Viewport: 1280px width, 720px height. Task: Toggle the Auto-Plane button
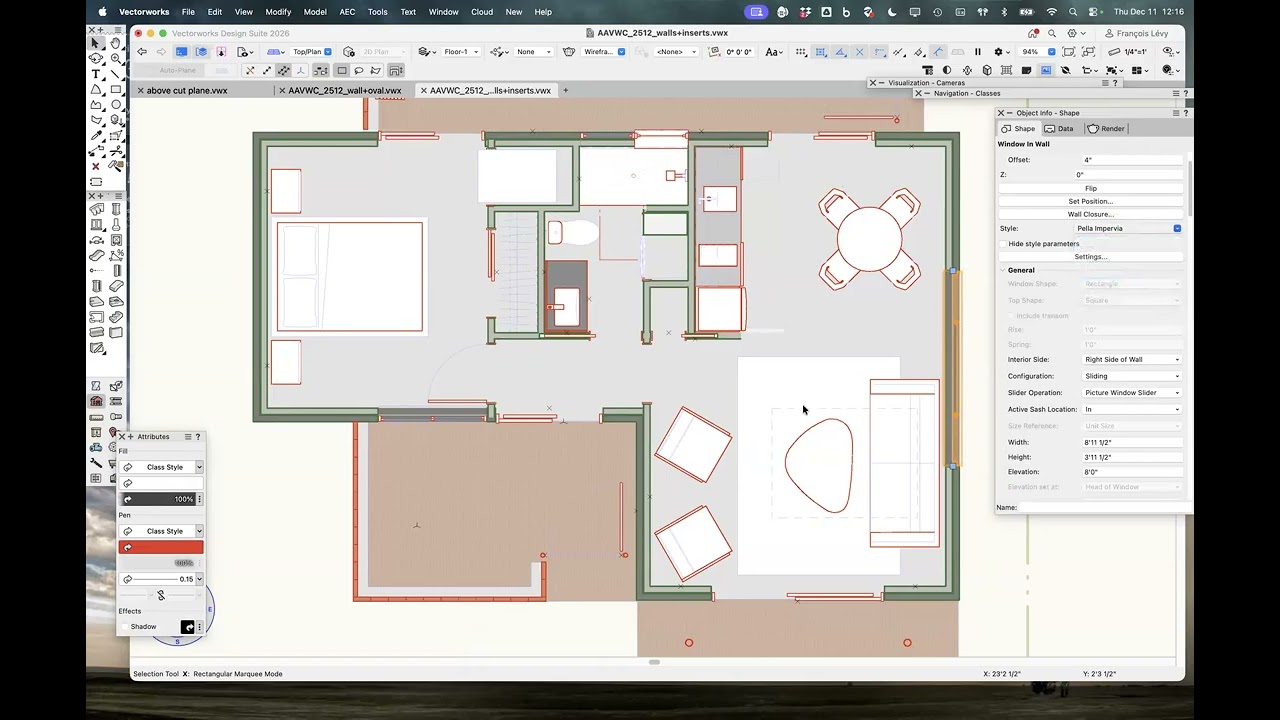point(178,70)
